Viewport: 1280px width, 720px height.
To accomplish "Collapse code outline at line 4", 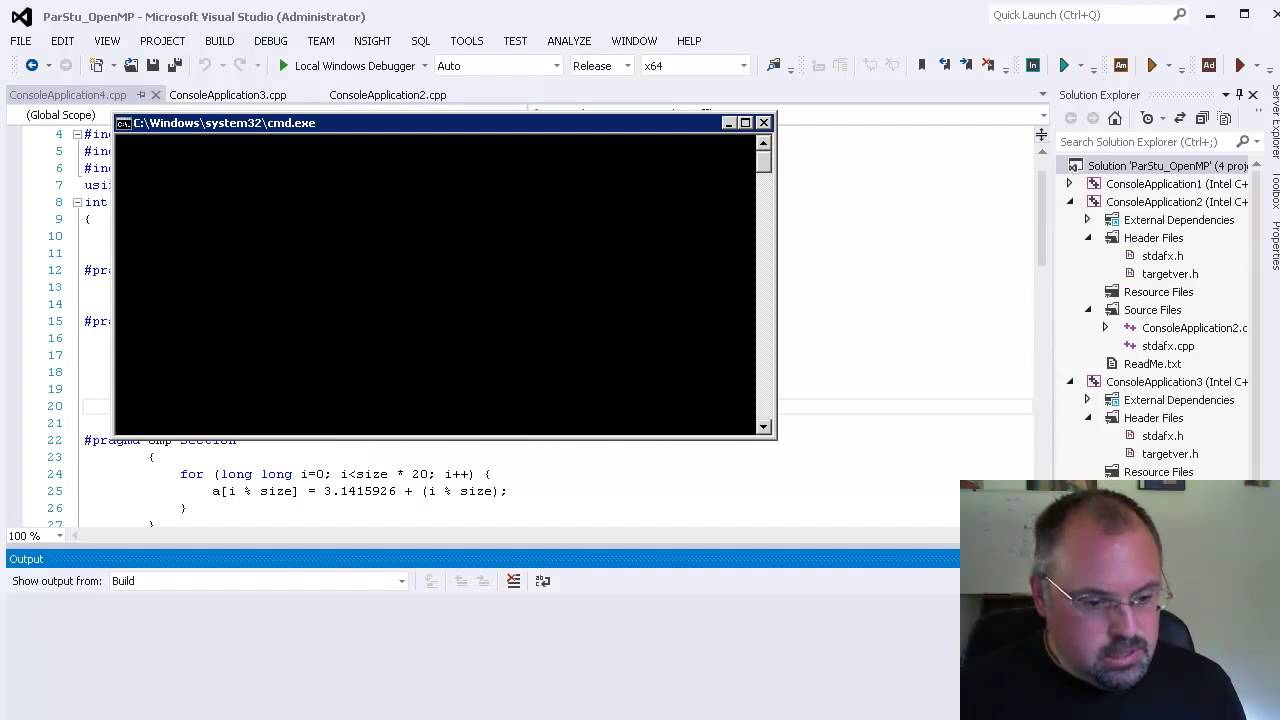I will (x=77, y=134).
